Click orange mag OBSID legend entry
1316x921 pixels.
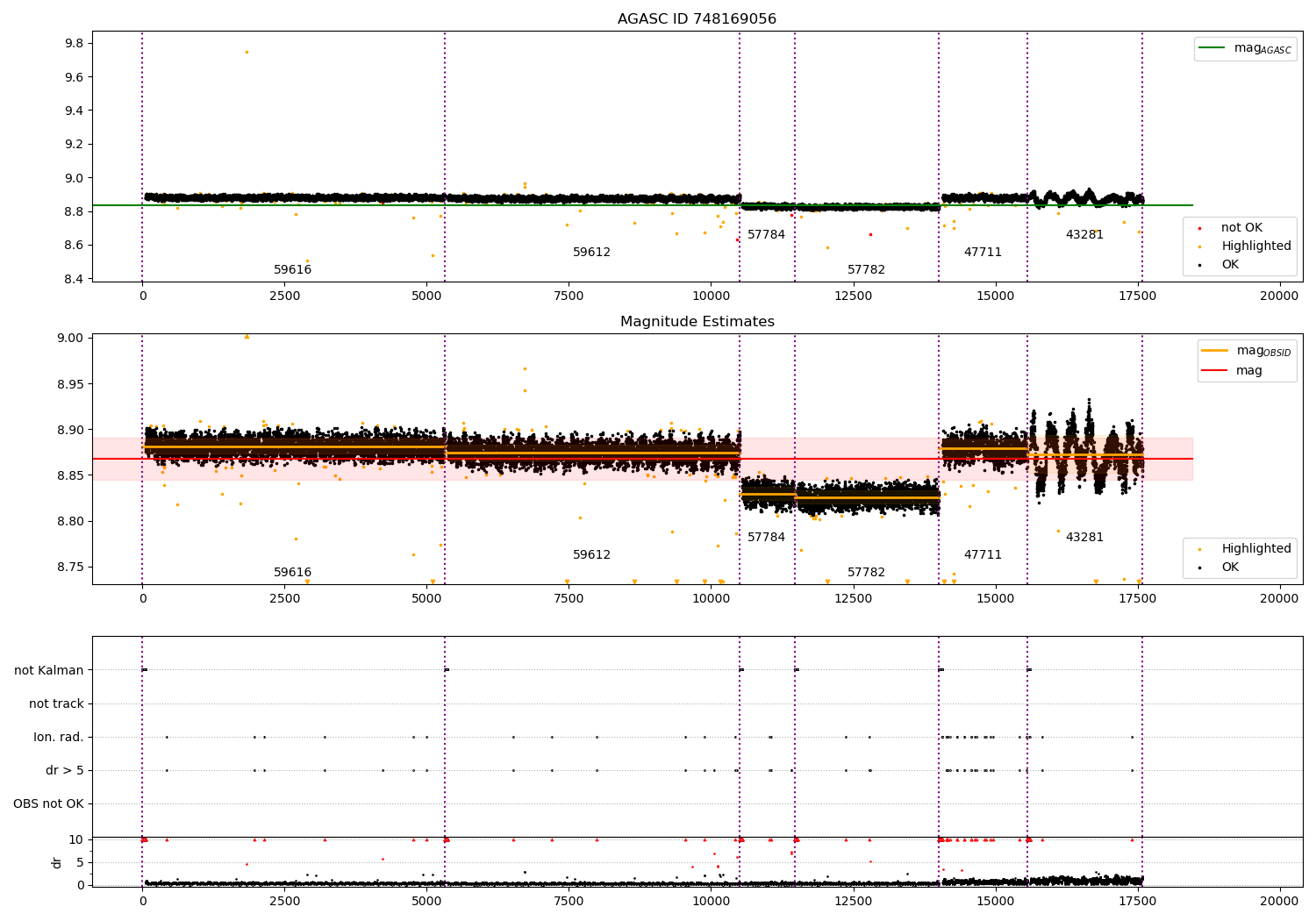1246,351
